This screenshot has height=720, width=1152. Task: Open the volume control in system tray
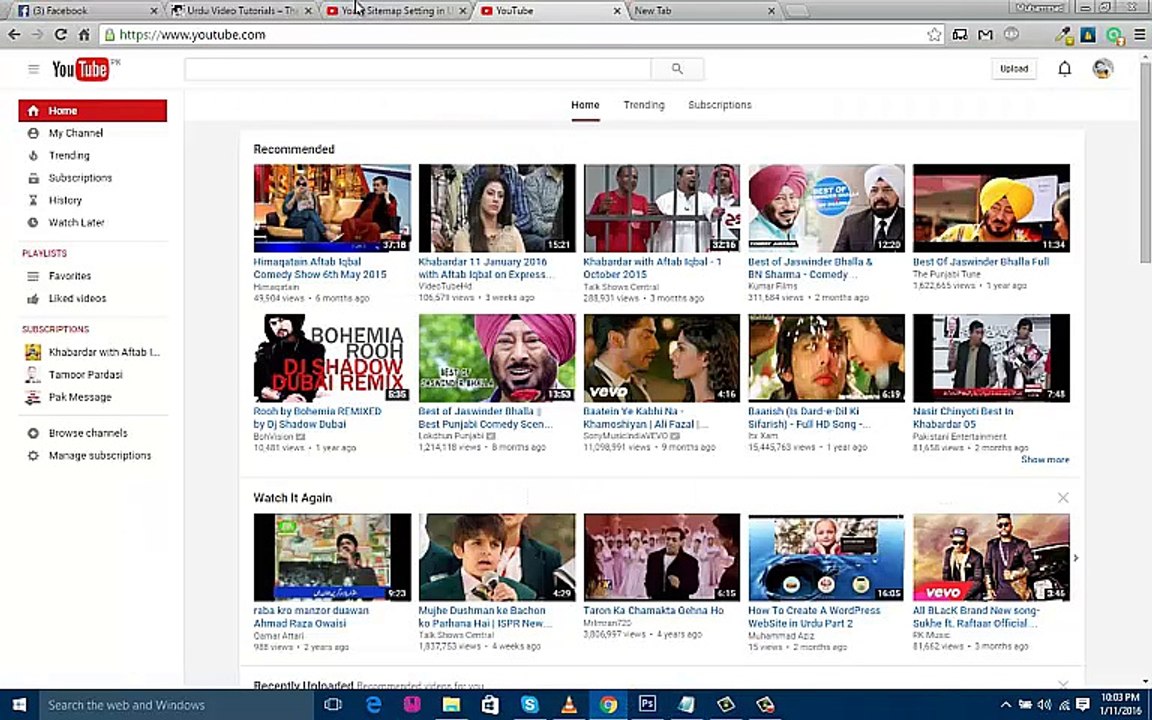point(1044,705)
